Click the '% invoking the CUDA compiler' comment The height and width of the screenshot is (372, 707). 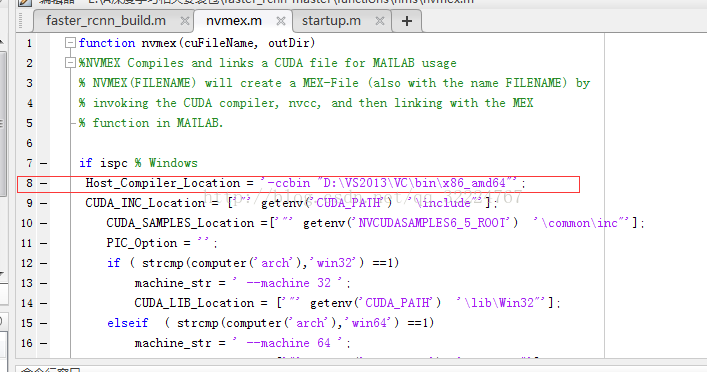[306, 103]
